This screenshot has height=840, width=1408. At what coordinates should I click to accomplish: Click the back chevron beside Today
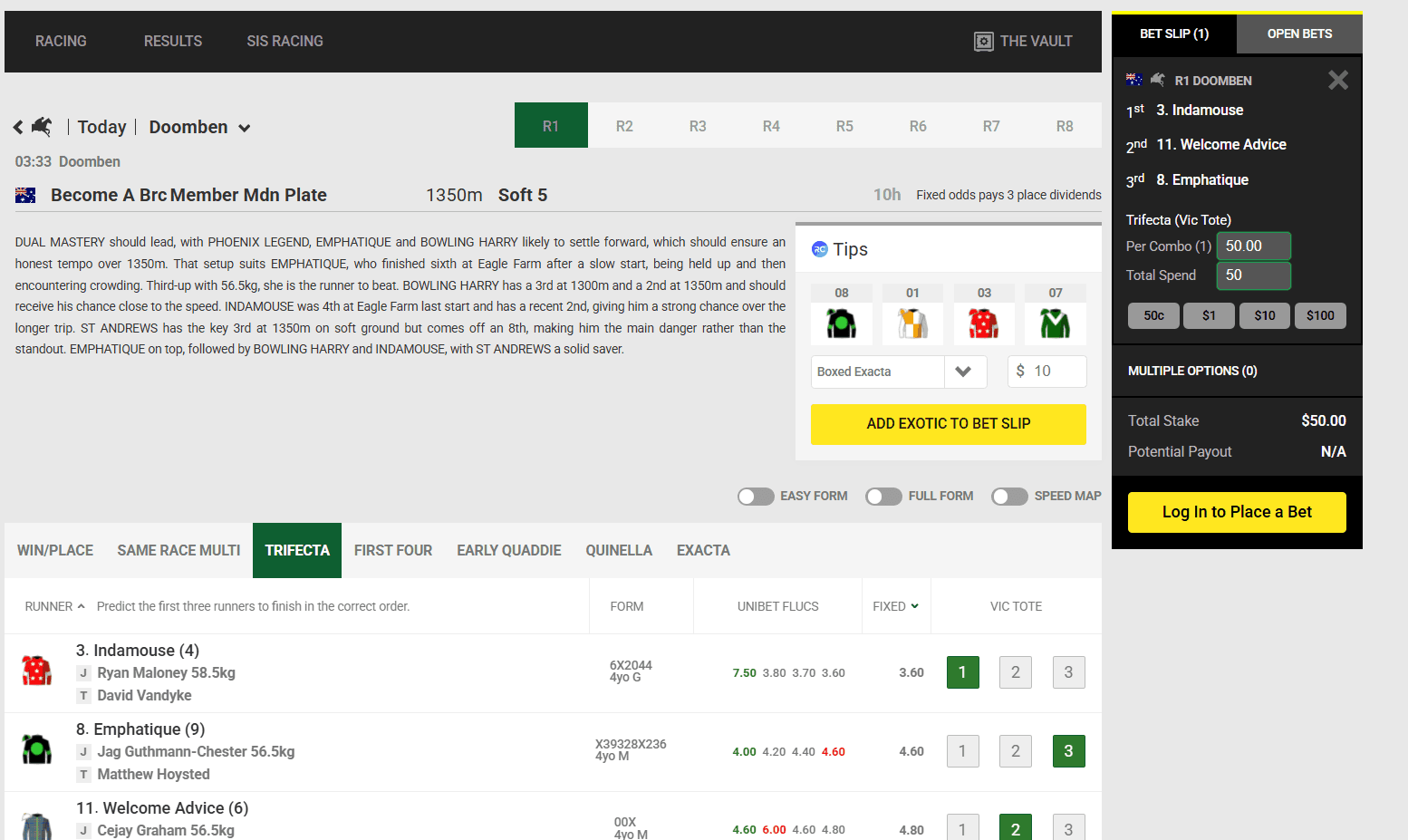(18, 128)
